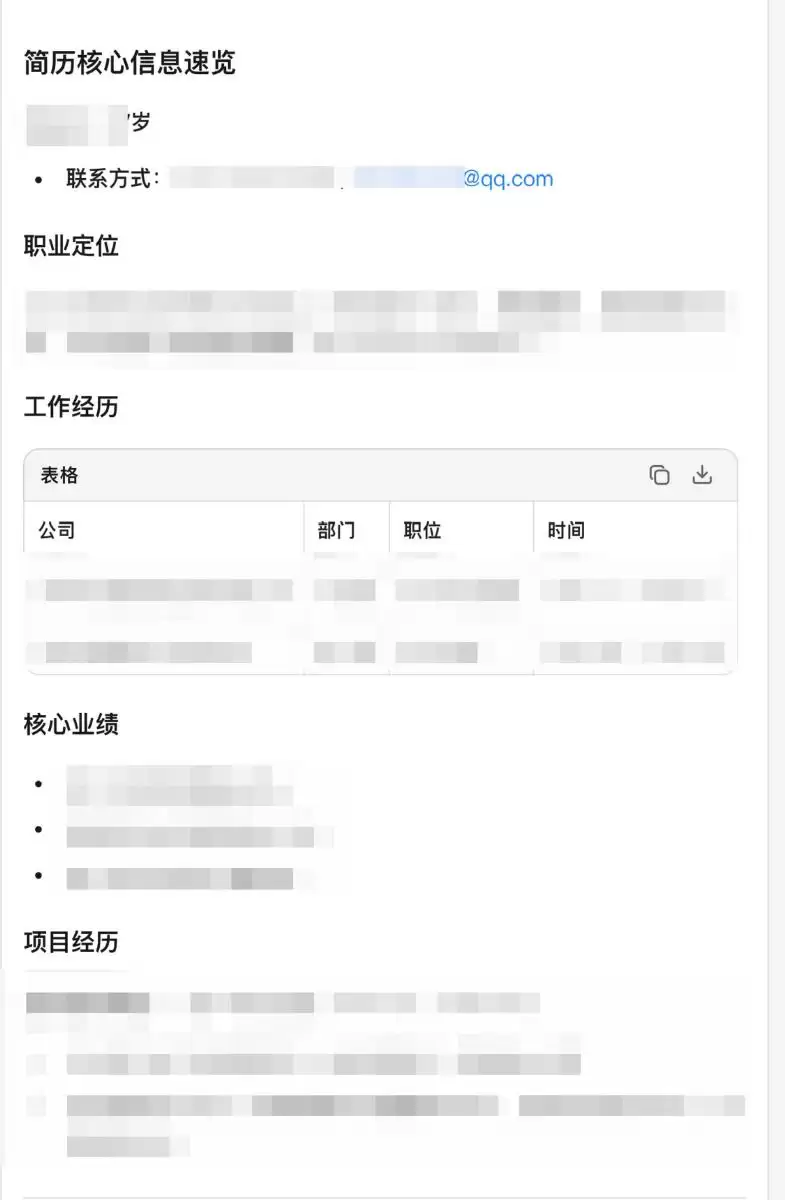This screenshot has height=1200, width=785.
Task: Select the 公司 column header
Action: (x=56, y=530)
